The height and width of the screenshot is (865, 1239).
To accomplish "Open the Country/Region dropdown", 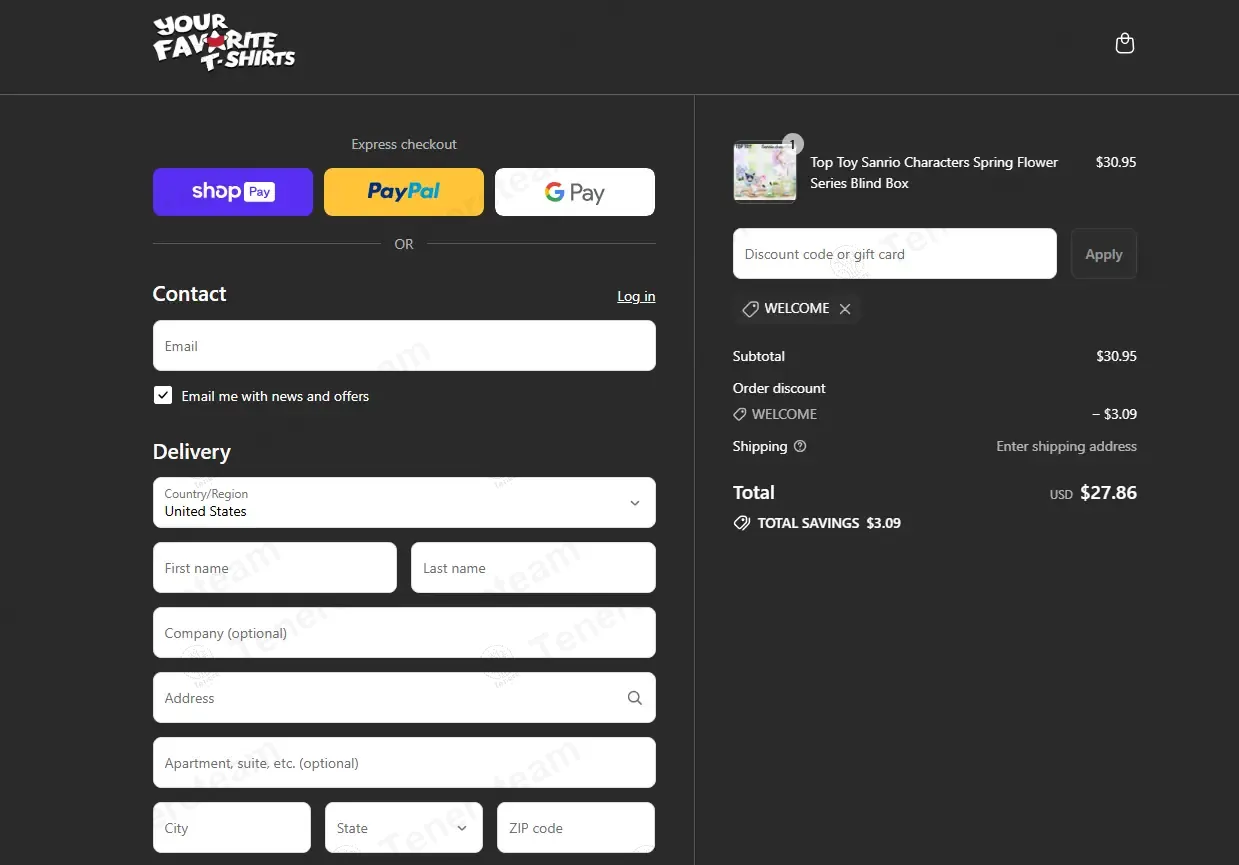I will (x=404, y=502).
